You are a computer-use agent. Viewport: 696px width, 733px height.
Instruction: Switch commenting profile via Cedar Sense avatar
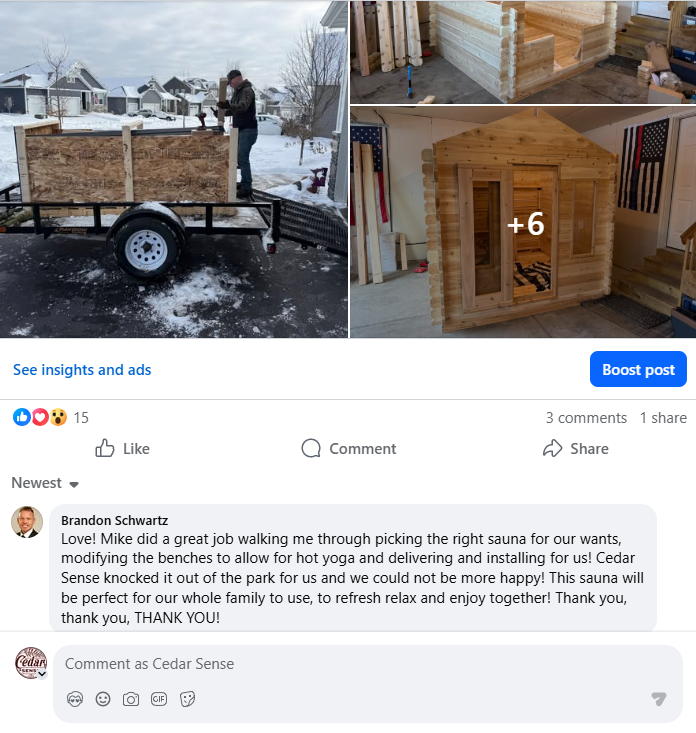(31, 663)
